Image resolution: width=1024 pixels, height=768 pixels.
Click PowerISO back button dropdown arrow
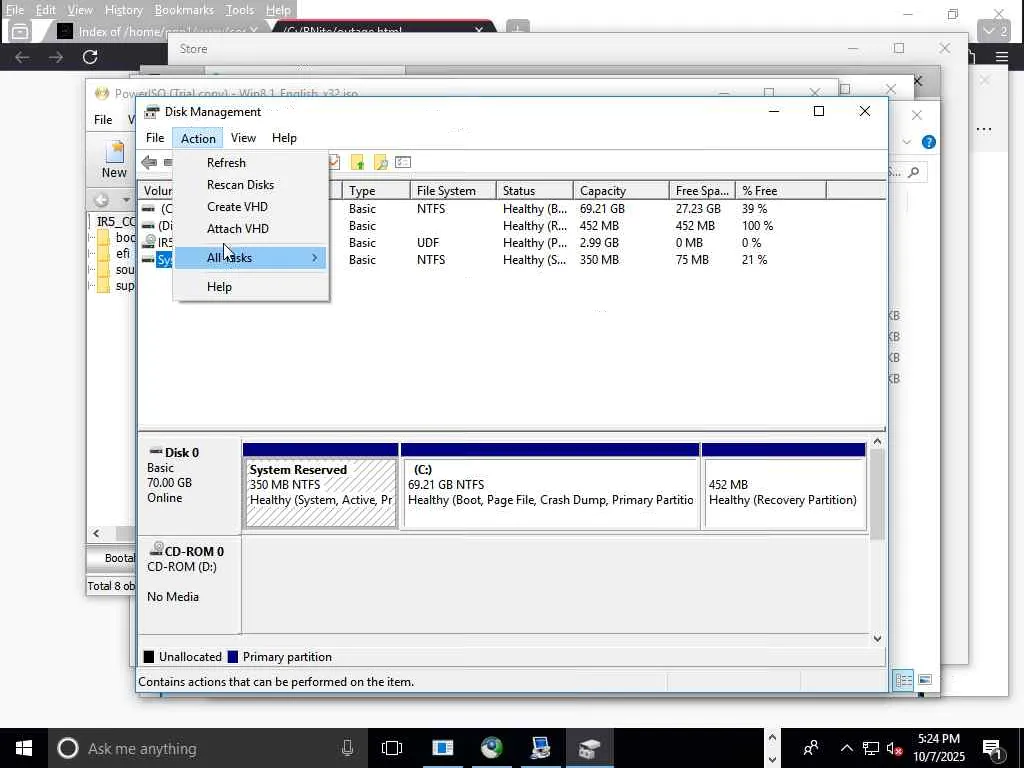point(125,200)
